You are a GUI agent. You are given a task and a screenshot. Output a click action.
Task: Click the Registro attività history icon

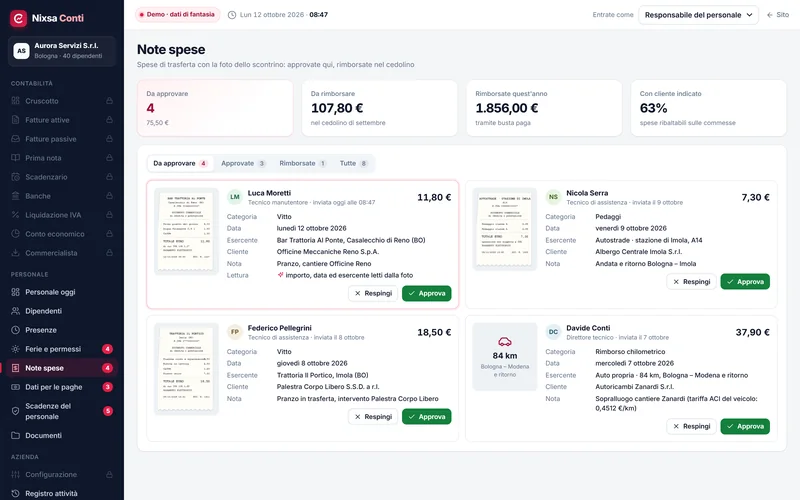point(15,493)
